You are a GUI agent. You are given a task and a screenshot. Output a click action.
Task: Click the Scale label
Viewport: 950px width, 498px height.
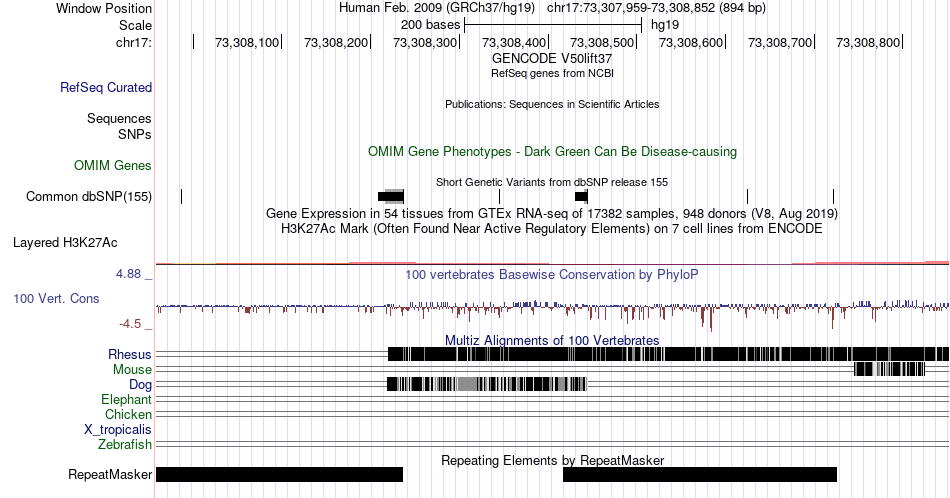tap(136, 25)
